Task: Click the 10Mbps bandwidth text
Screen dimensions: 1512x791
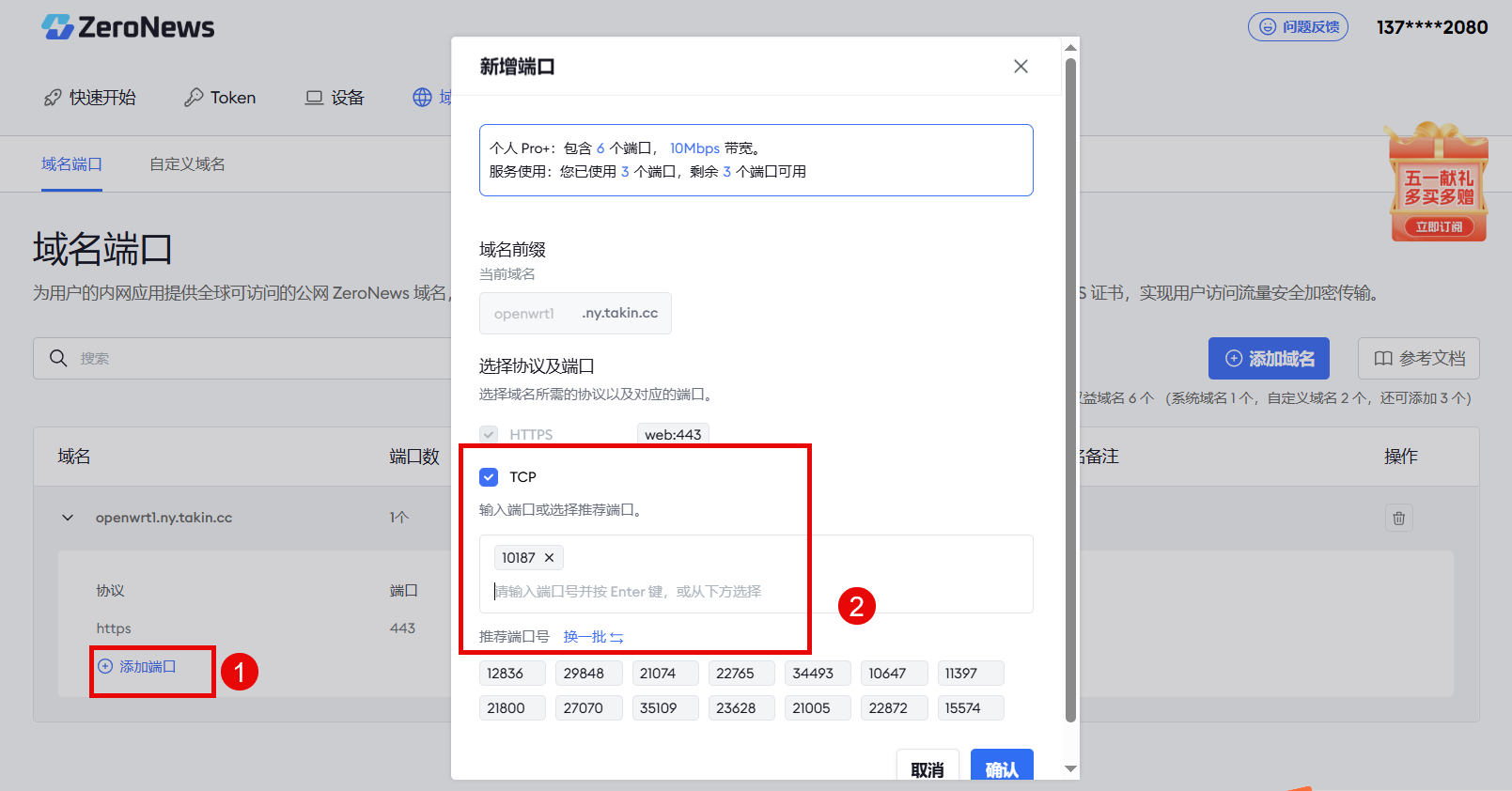Action: (x=694, y=148)
